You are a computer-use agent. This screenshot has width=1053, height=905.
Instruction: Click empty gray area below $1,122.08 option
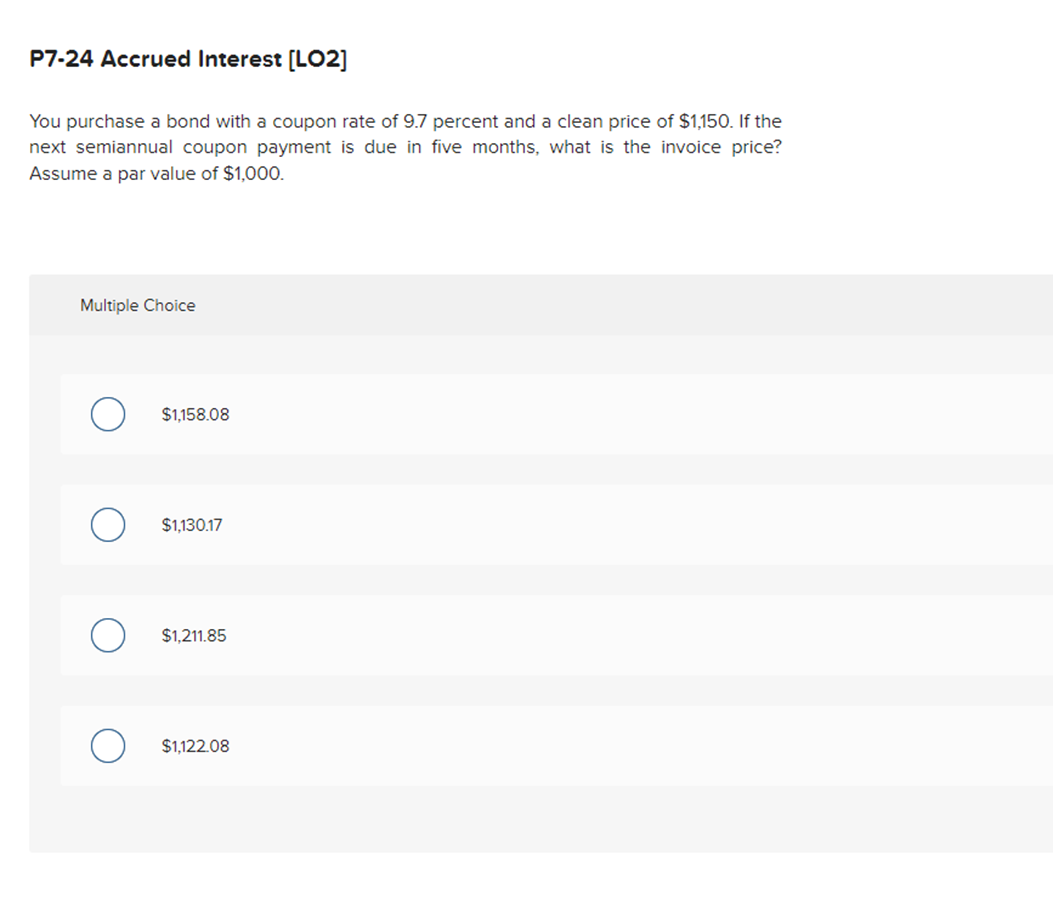coord(540,820)
